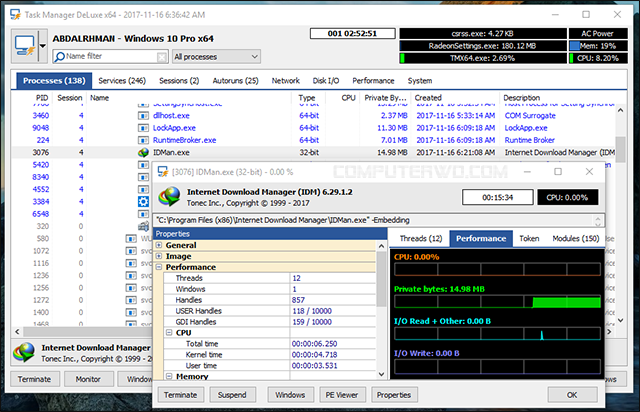This screenshot has height=412, width=640.
Task: Collapse the Memory properties group
Action: point(169,376)
